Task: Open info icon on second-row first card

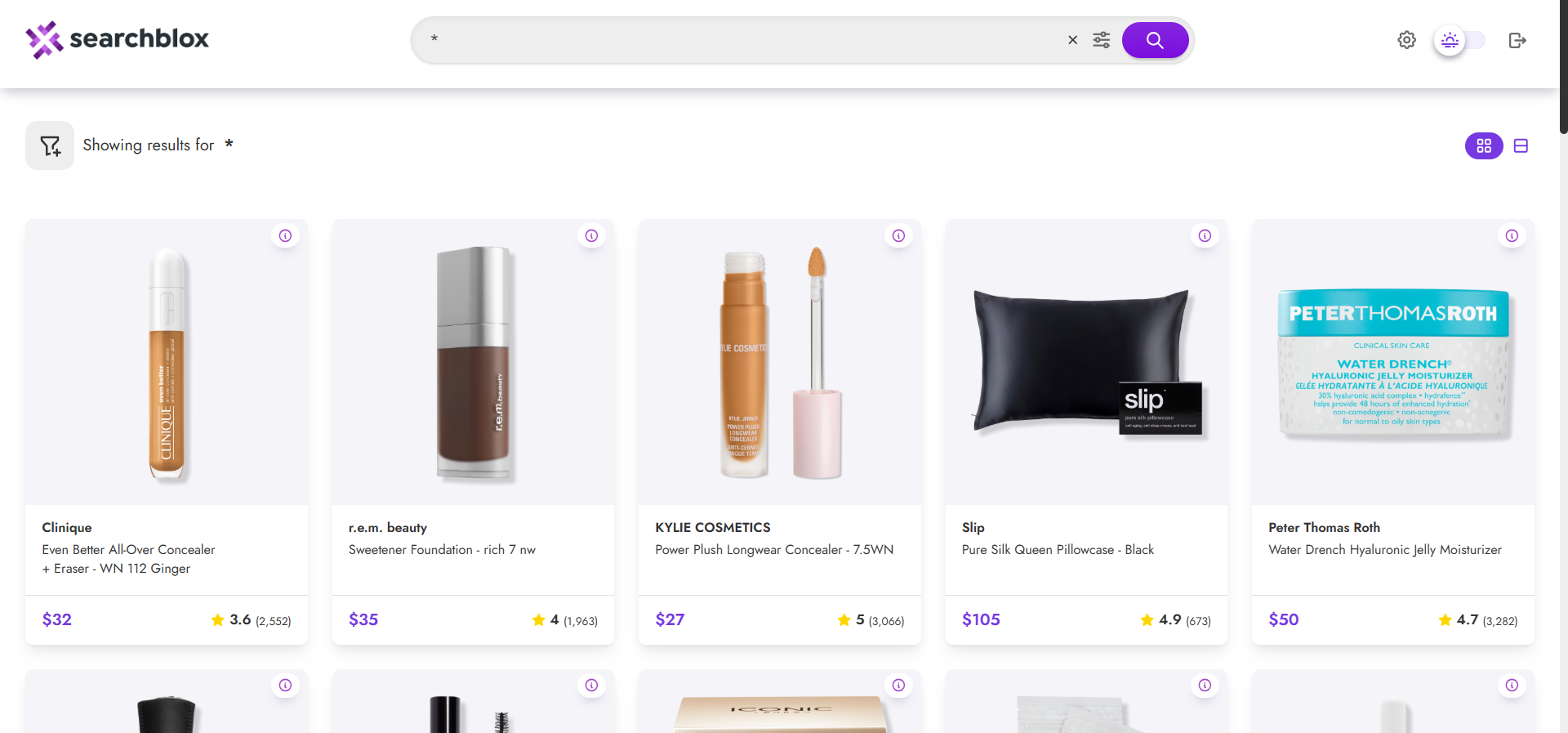Action: [285, 685]
